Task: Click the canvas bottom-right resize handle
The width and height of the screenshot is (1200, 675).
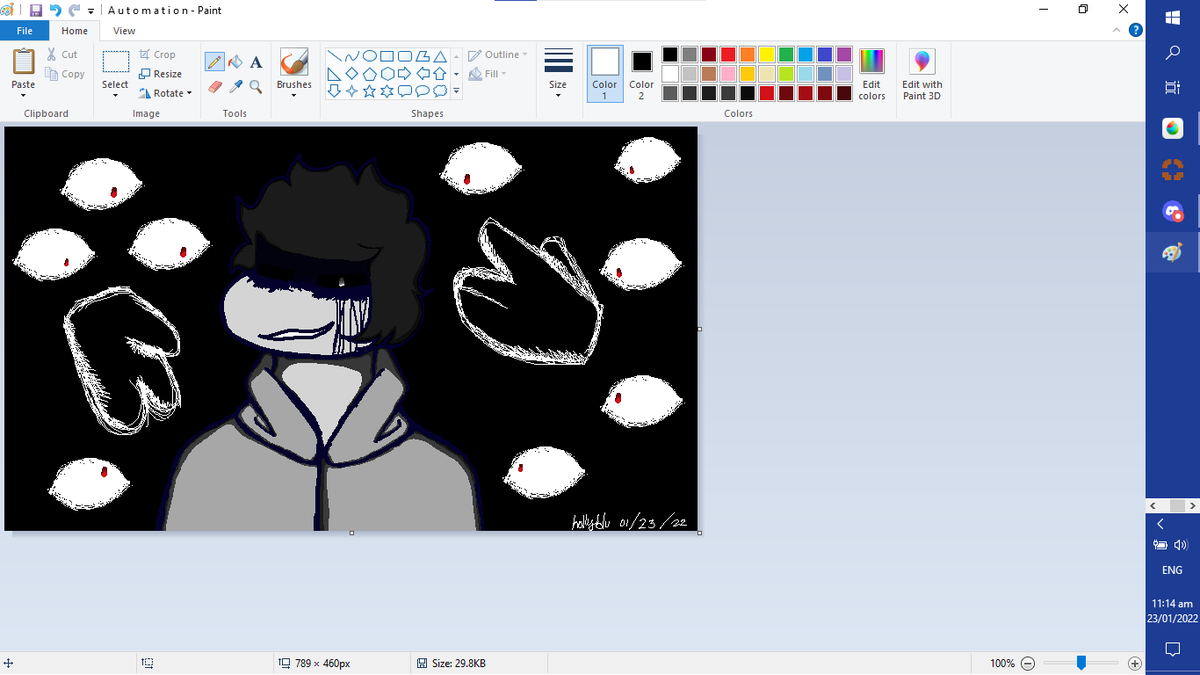Action: (699, 533)
